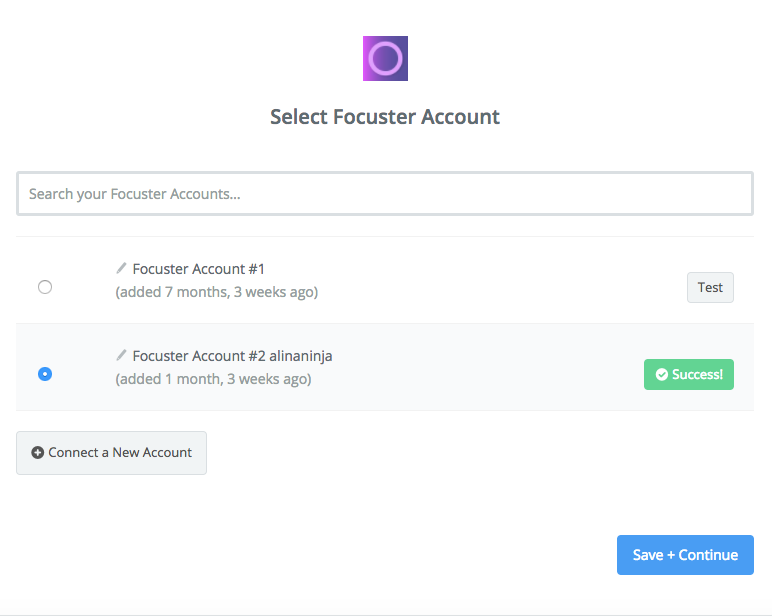The width and height of the screenshot is (772, 616).
Task: Test the Focuster Account #1 connection
Action: [710, 287]
